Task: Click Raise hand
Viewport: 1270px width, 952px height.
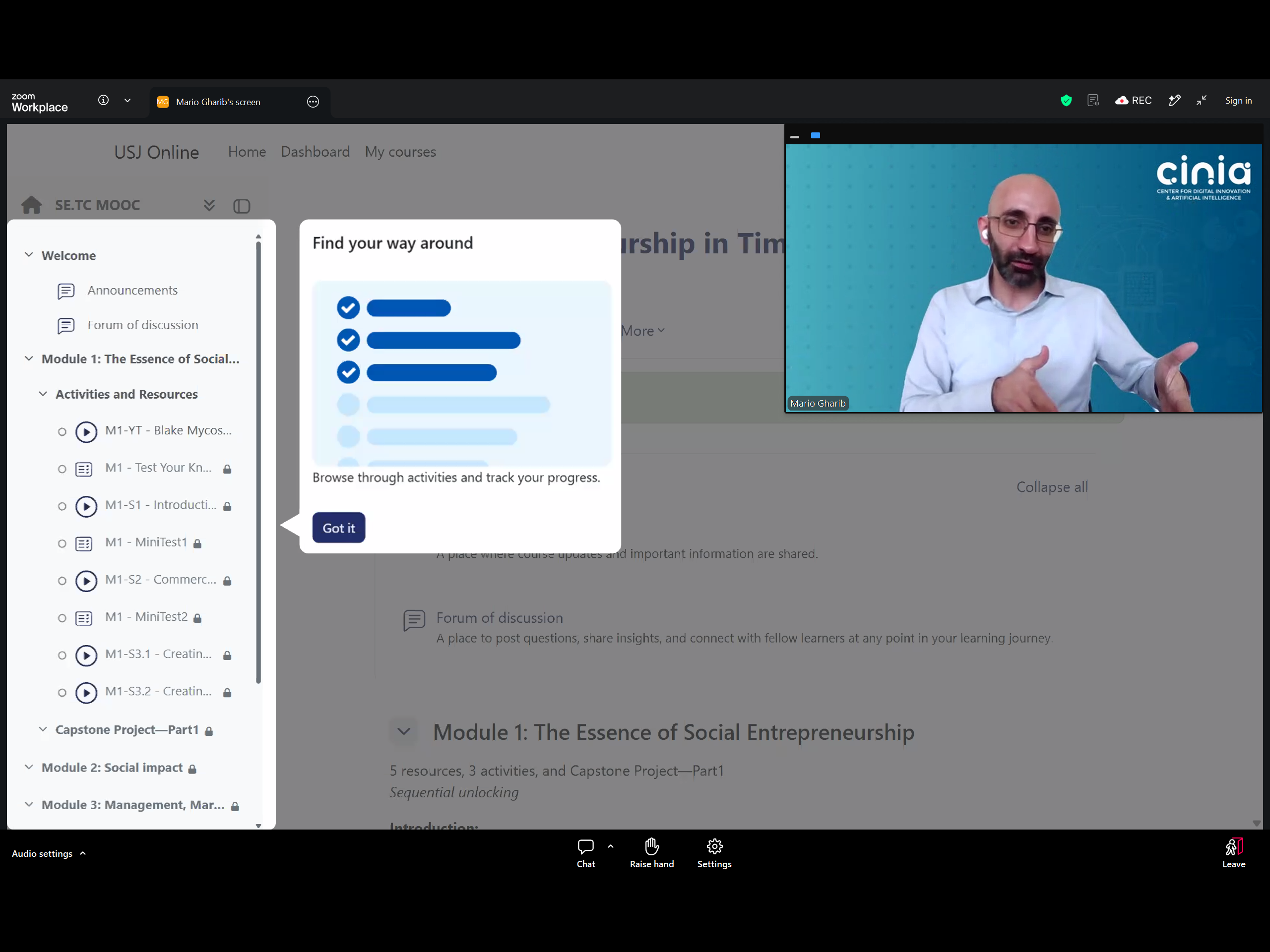Action: point(652,853)
